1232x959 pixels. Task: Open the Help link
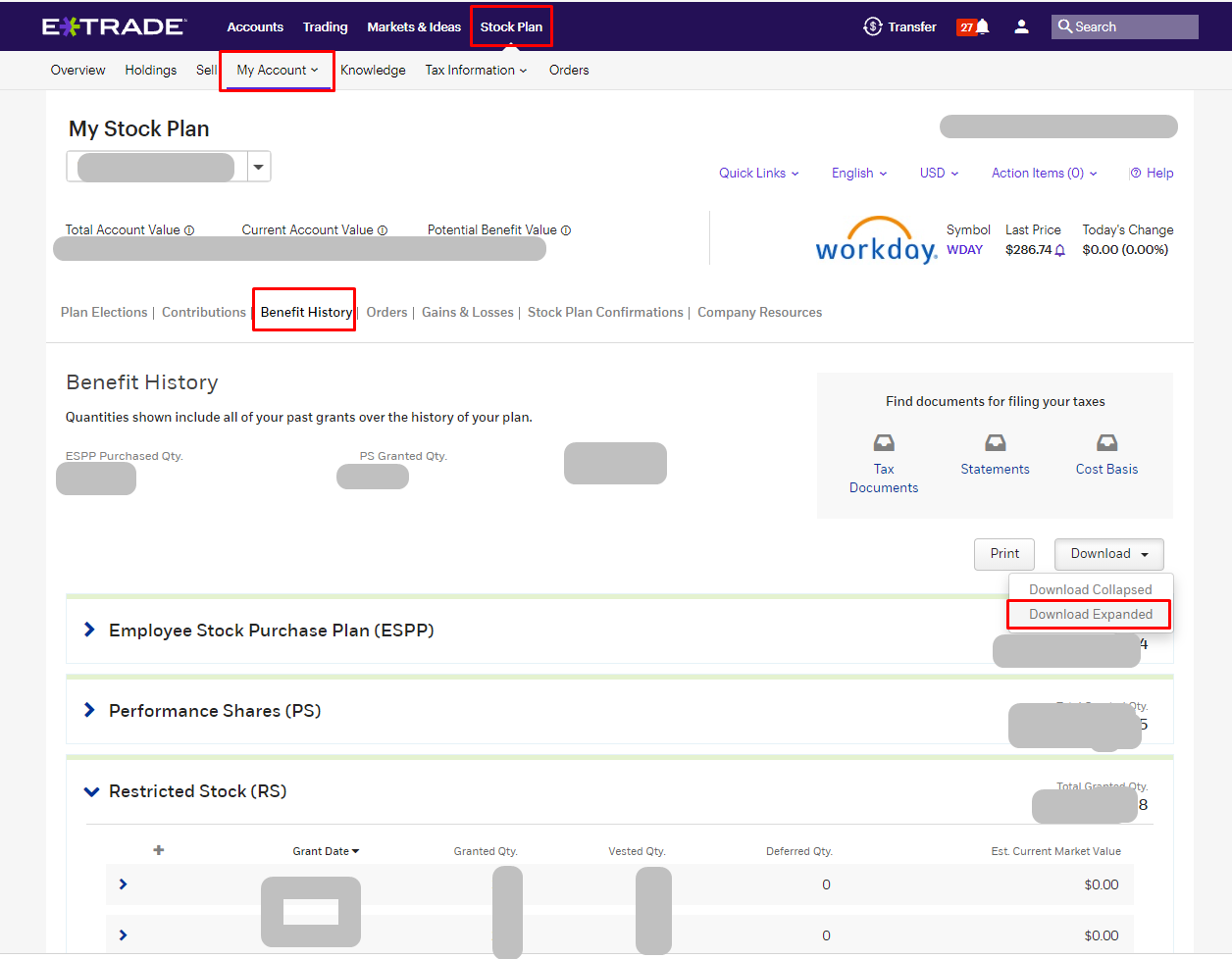point(1152,173)
